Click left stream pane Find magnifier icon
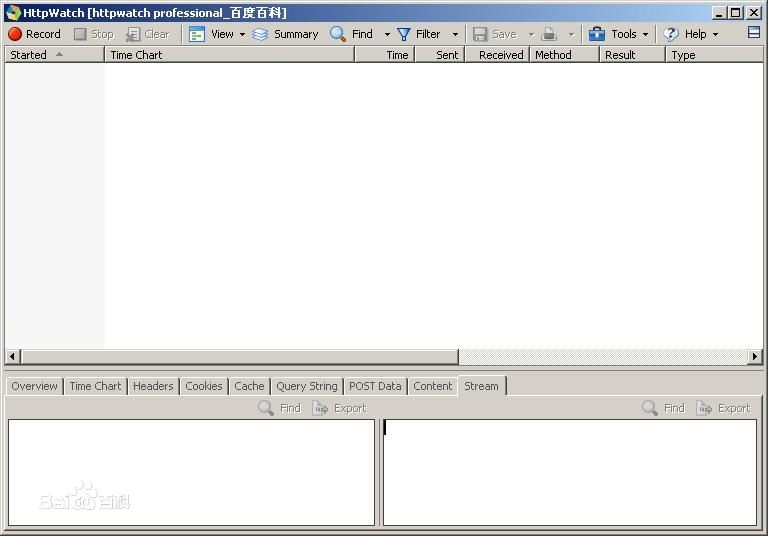Screen dimensions: 768x536 coord(265,408)
